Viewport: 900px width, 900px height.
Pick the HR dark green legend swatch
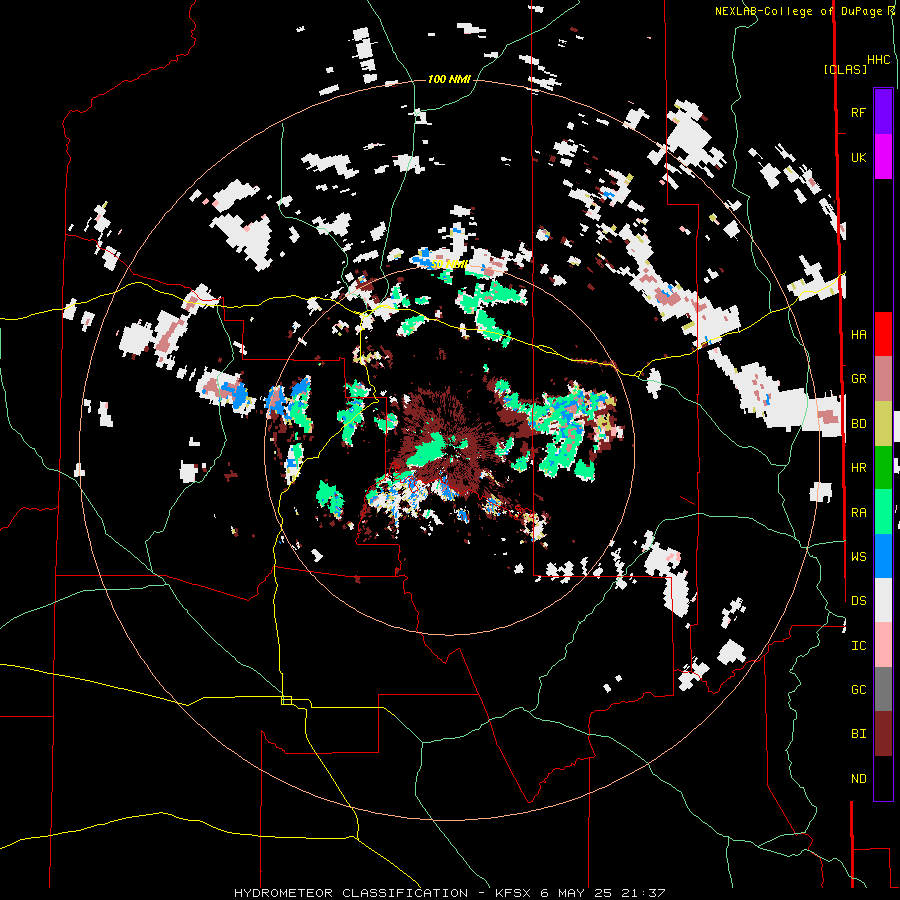883,468
